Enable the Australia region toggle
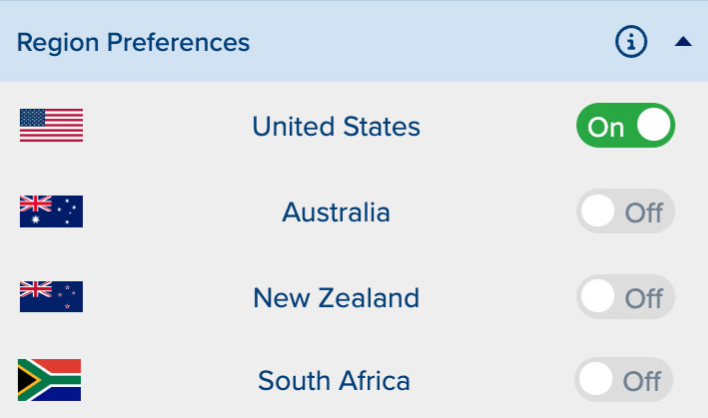The width and height of the screenshot is (708, 418). click(x=626, y=211)
